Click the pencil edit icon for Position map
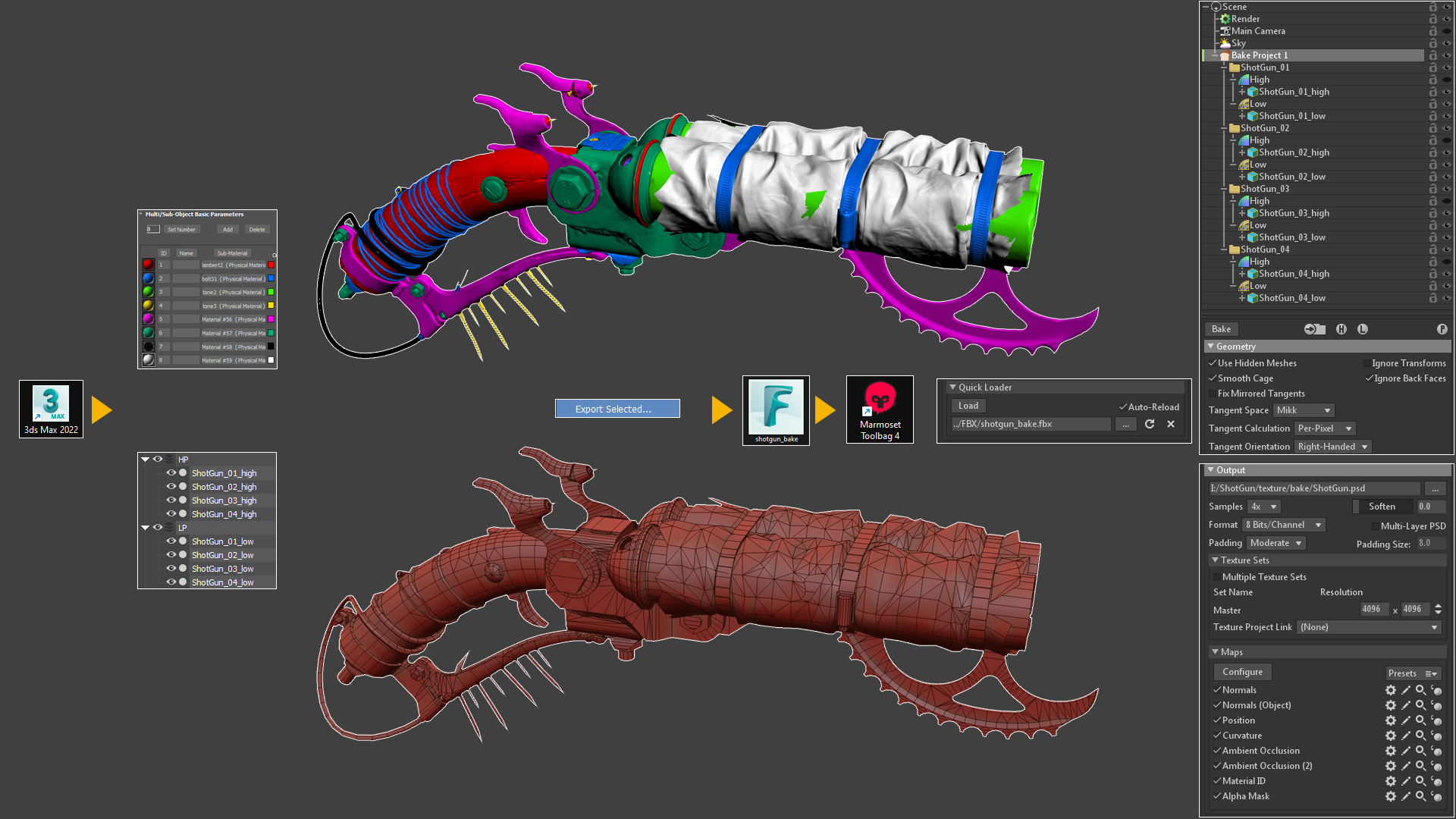The height and width of the screenshot is (819, 1456). (x=1405, y=720)
